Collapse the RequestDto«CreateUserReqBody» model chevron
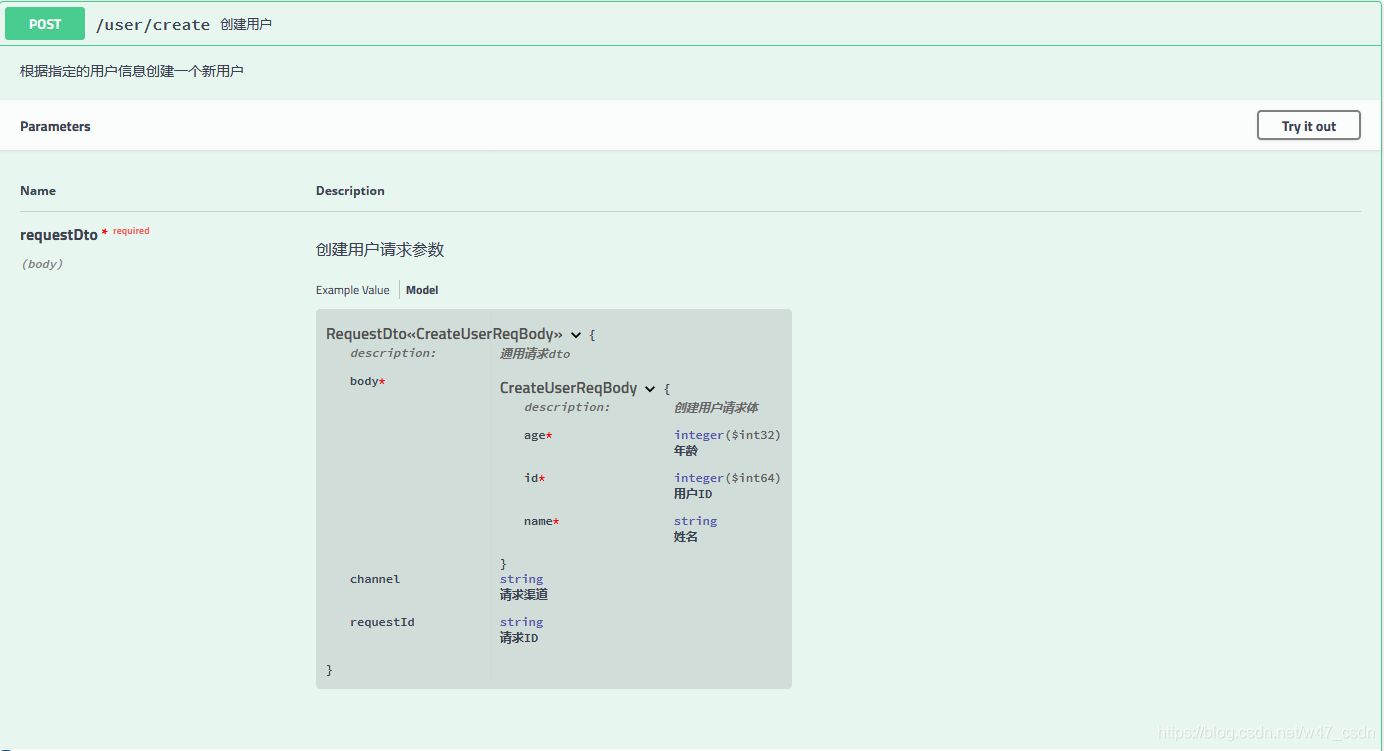Screen dimensions: 1384x751 576,335
